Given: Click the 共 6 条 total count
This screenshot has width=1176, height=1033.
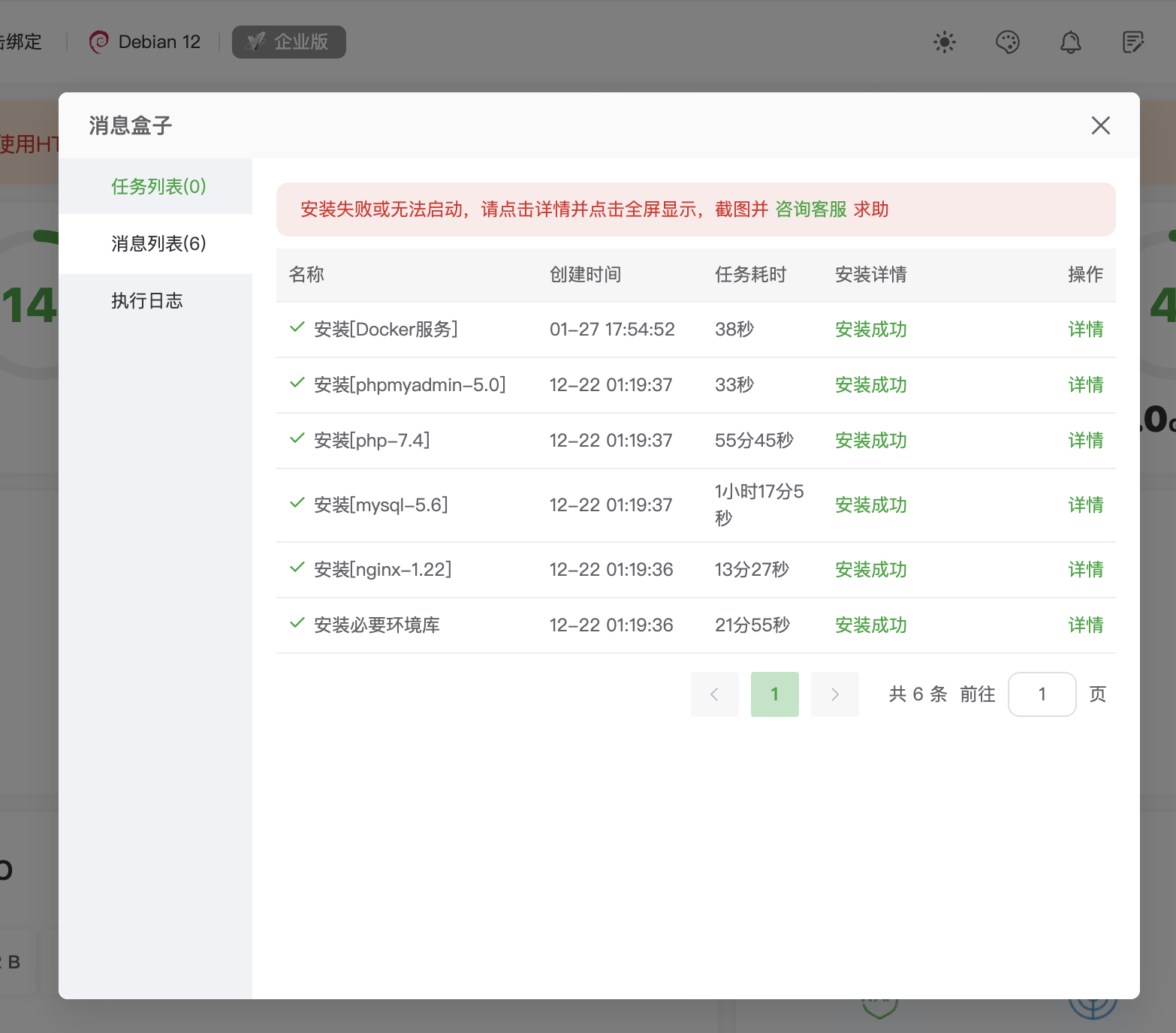Looking at the screenshot, I should pyautogui.click(x=918, y=694).
